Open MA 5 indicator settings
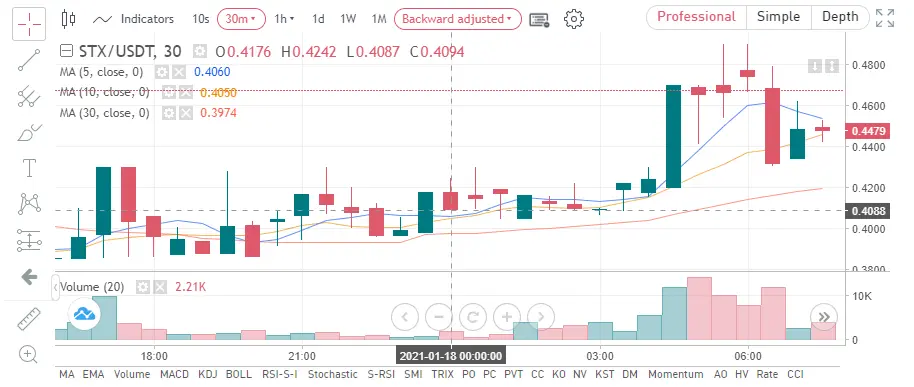Viewport: 914px width, 387px height. (x=161, y=72)
